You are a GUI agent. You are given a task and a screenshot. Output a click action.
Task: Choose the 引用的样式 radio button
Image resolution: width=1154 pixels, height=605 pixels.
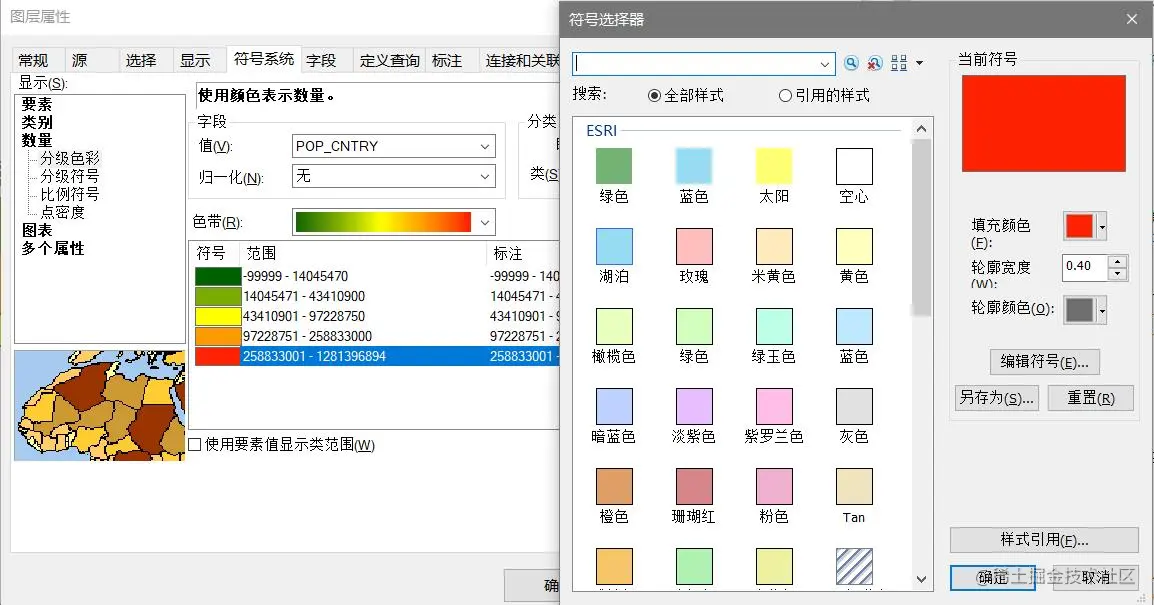[785, 96]
